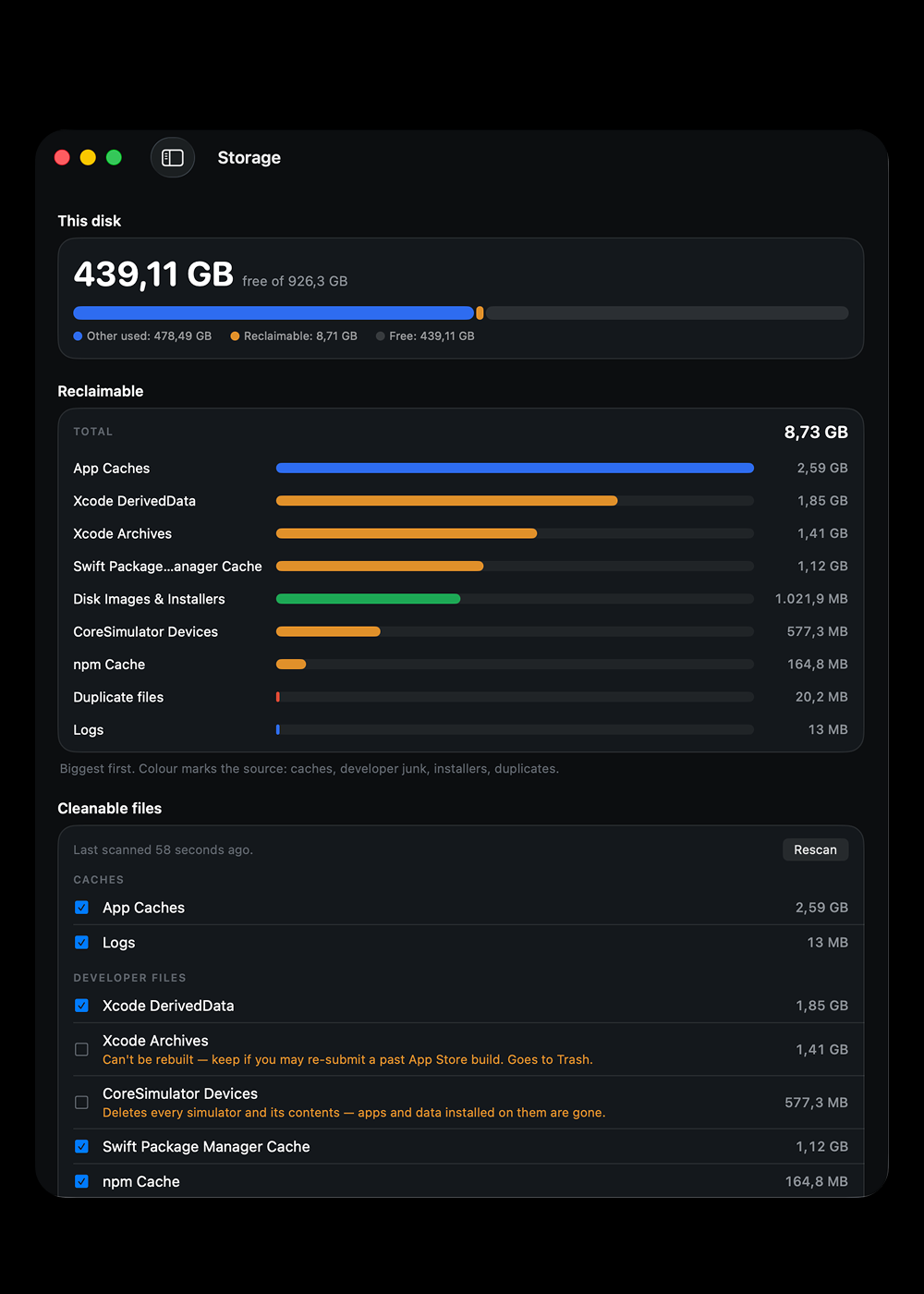Click 'Reclaimable: 8,71 GB' legend text
Screen dimensions: 924x1294
coord(300,336)
